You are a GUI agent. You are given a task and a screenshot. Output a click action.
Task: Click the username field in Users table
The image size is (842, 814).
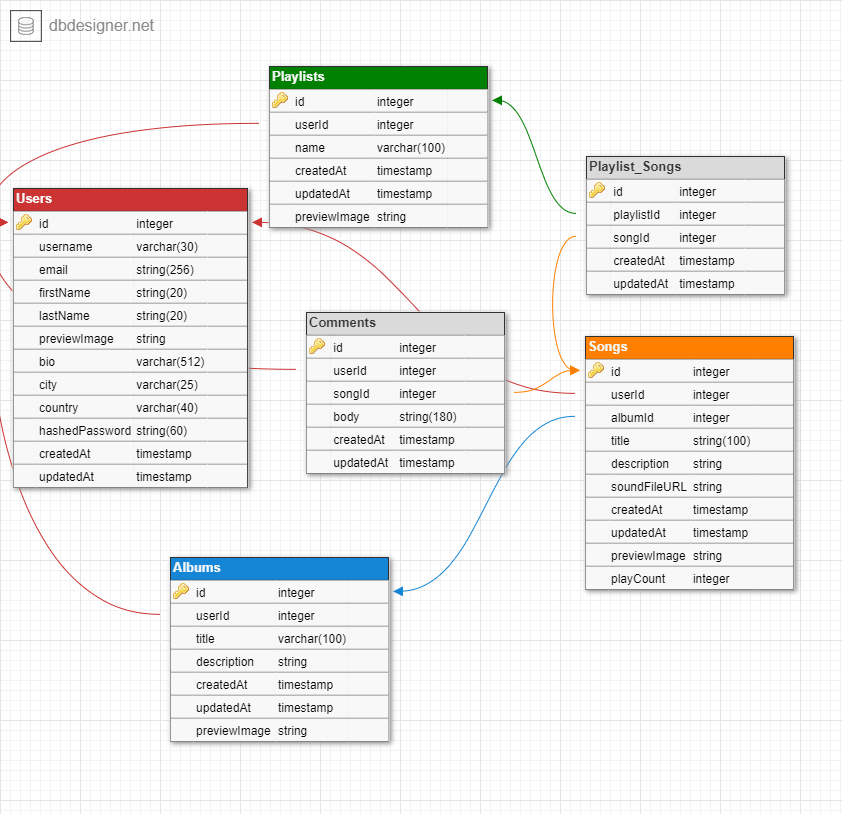tap(66, 247)
